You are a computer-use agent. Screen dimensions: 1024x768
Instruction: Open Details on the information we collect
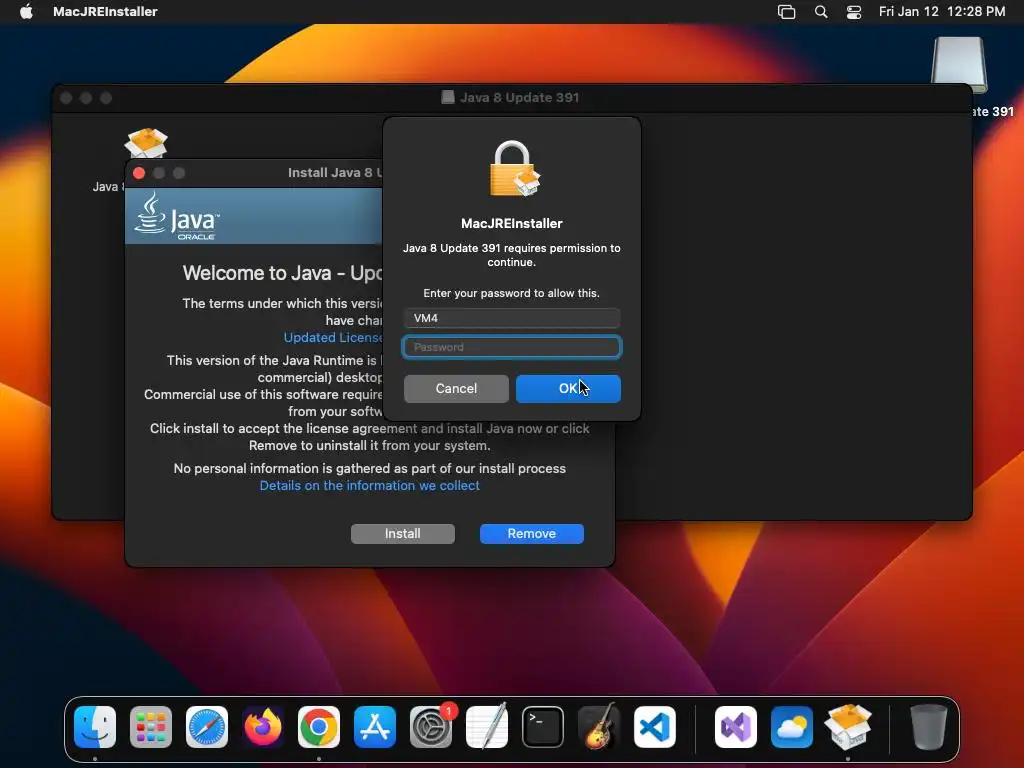point(370,485)
